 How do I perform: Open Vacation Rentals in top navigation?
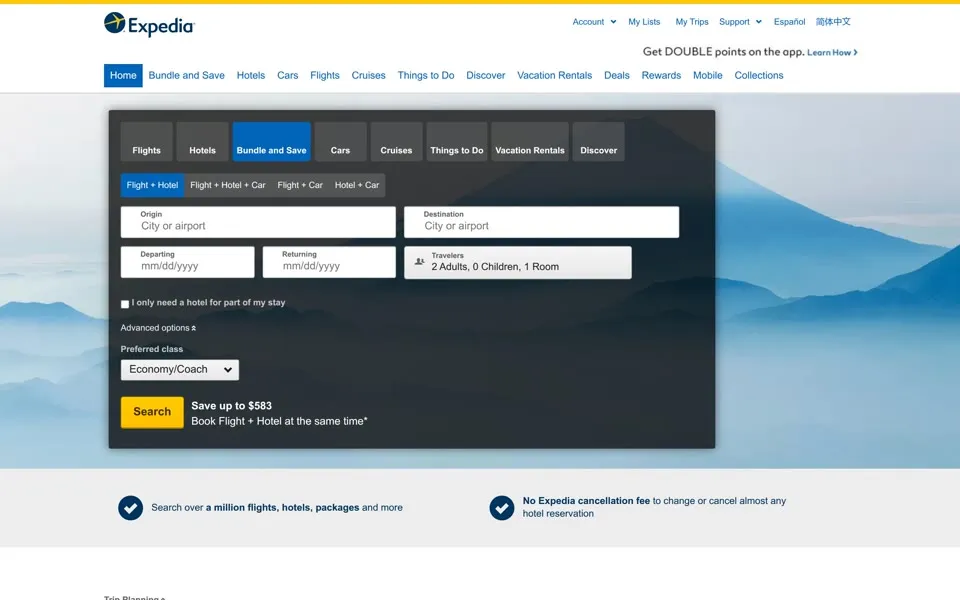[555, 75]
